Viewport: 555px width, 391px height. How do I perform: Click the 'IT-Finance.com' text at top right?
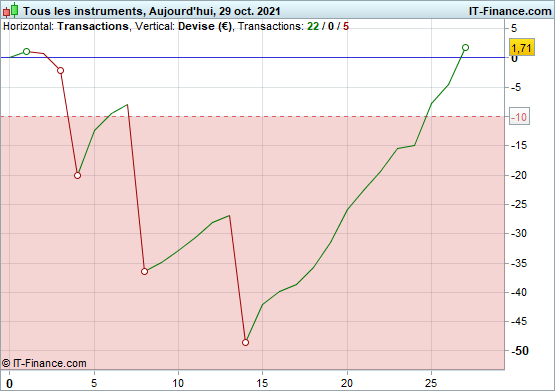pos(510,11)
